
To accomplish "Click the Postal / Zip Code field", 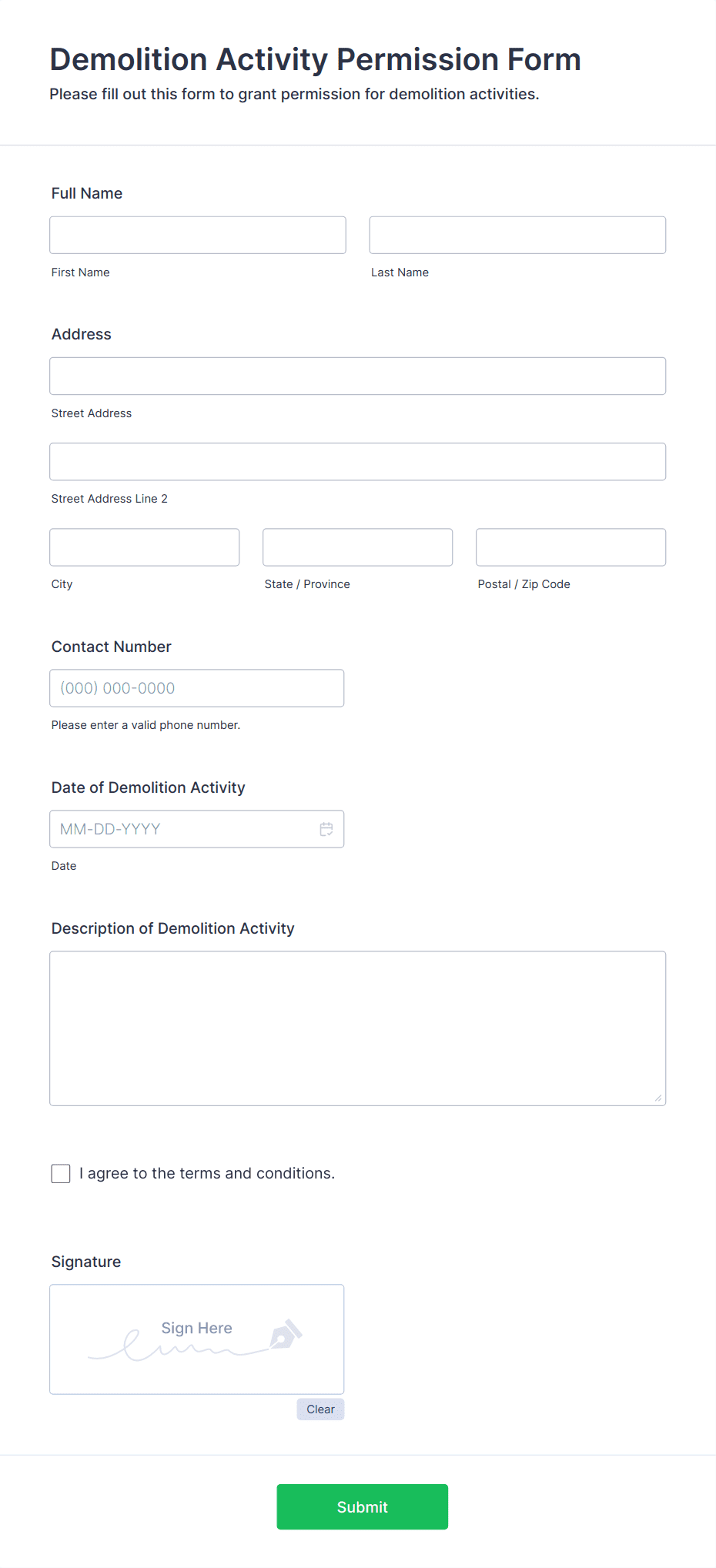I will 571,547.
